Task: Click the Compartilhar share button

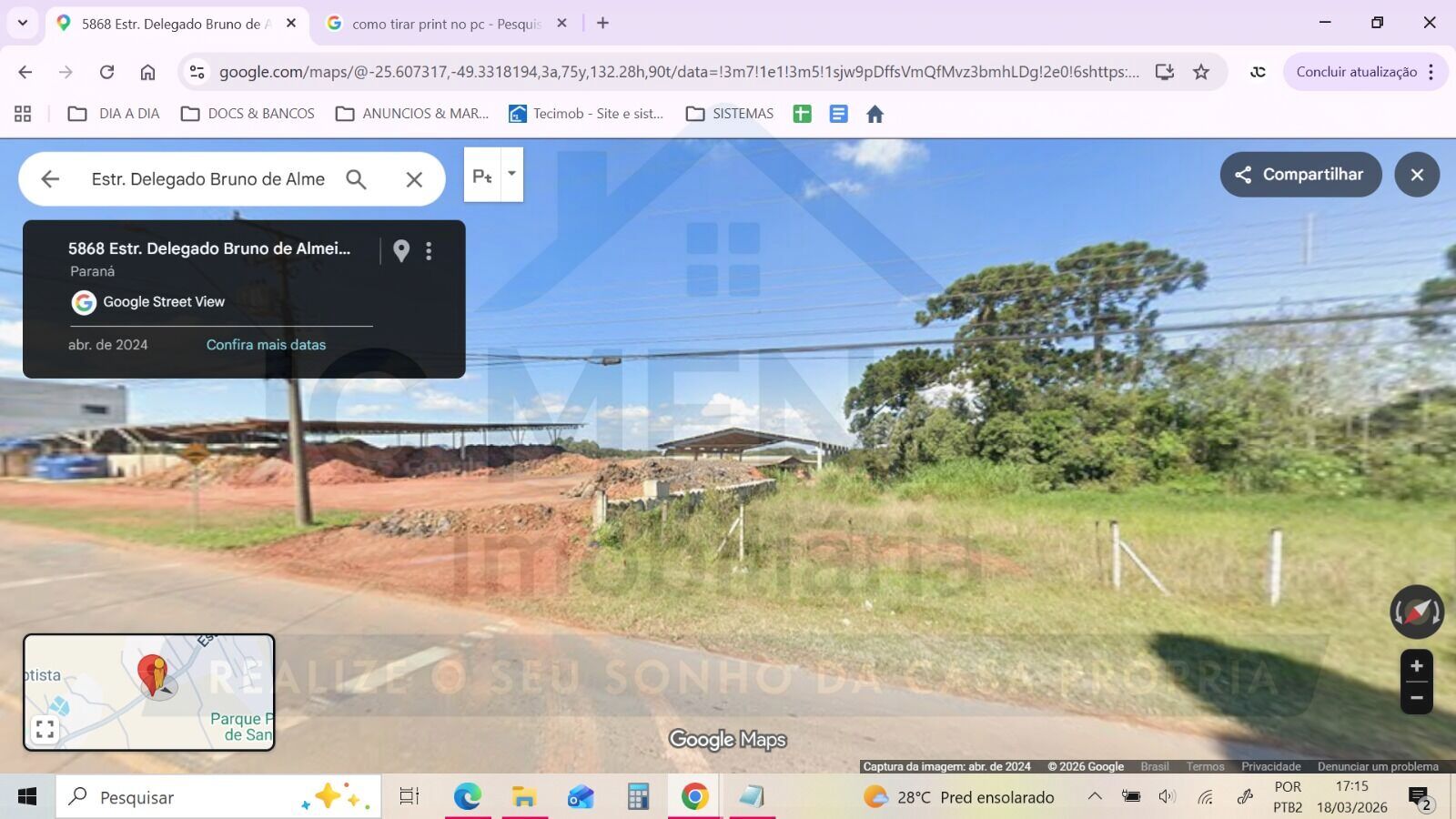Action: [x=1299, y=175]
